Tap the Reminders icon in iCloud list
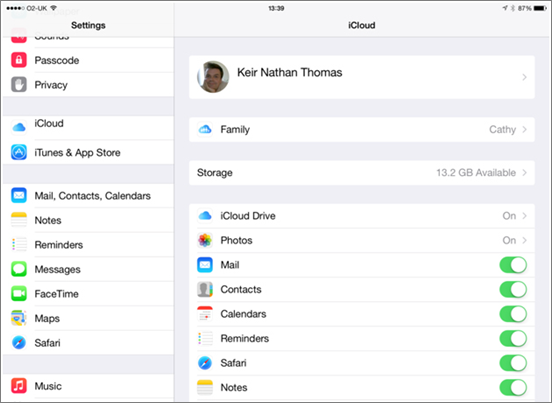This screenshot has width=552, height=403. tap(205, 338)
